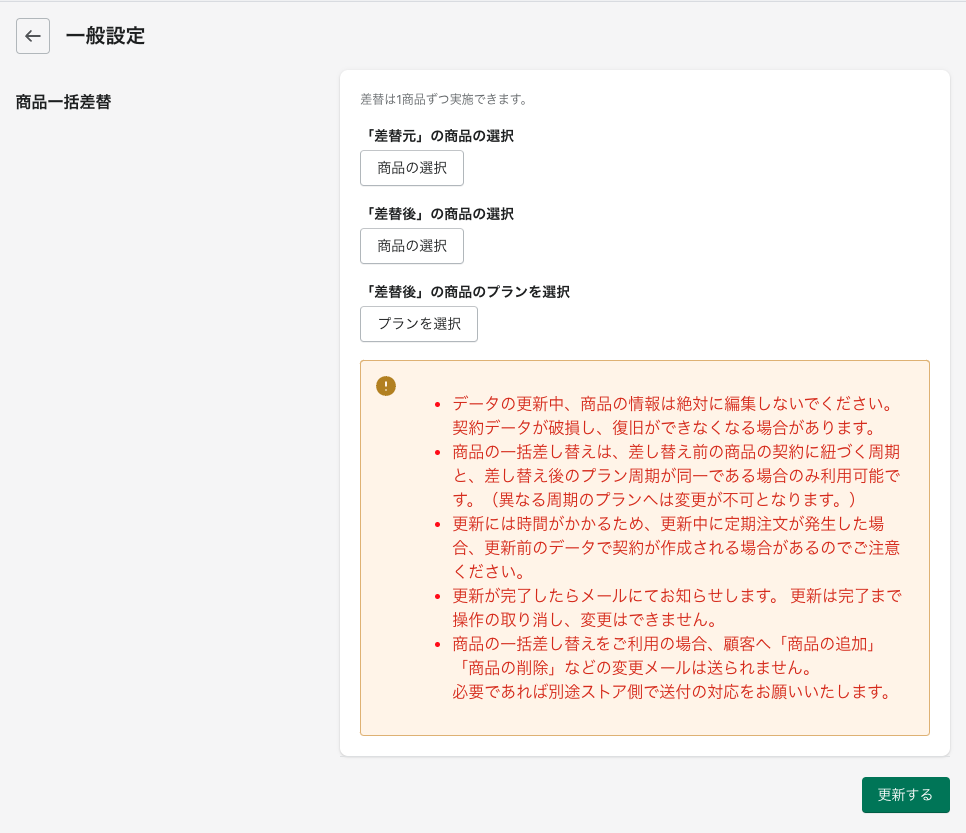Click the line 必要であれば別途ストア側で送付

pos(671,692)
